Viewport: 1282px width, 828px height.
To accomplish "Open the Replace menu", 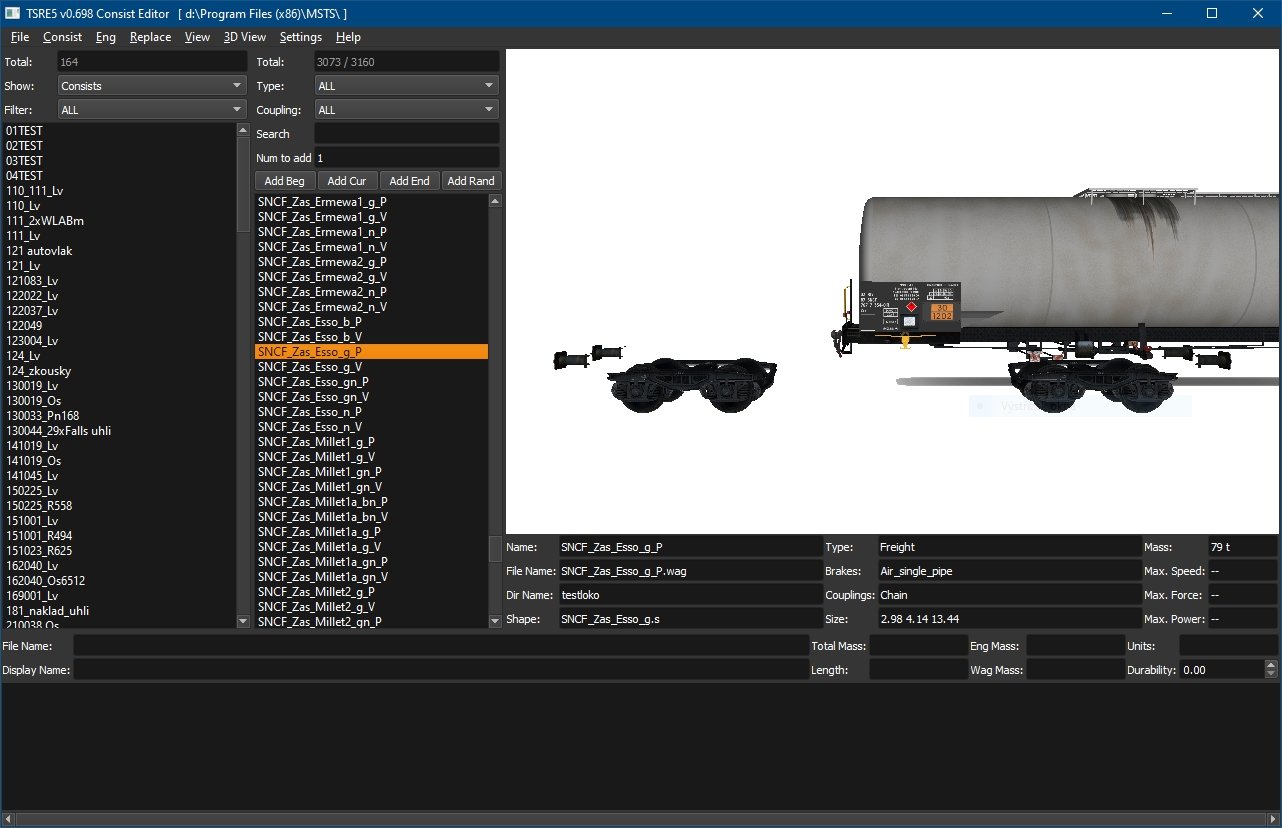I will coord(150,37).
